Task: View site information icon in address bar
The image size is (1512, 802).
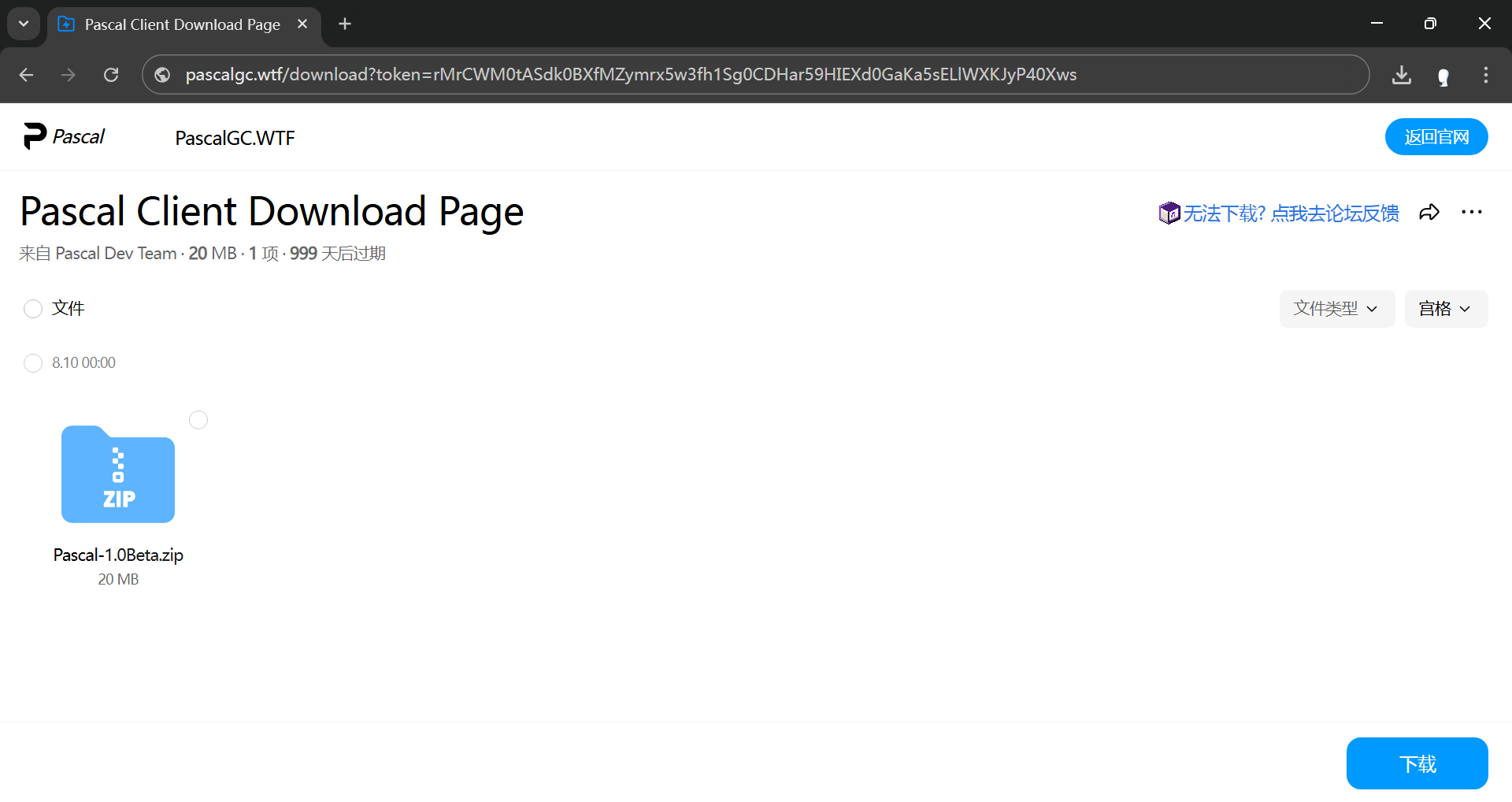Action: tap(162, 75)
